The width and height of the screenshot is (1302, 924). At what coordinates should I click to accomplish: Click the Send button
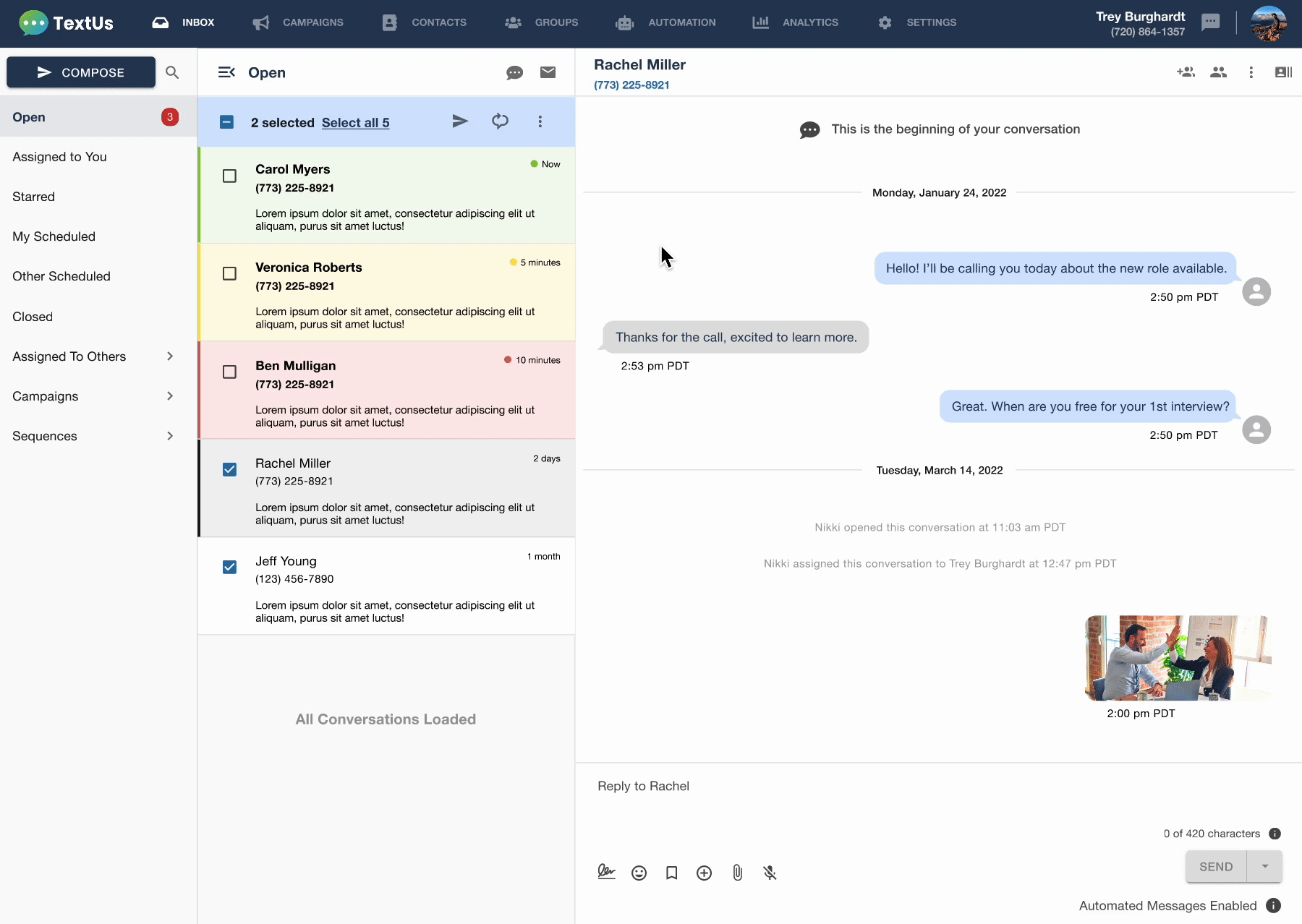pos(1216,866)
